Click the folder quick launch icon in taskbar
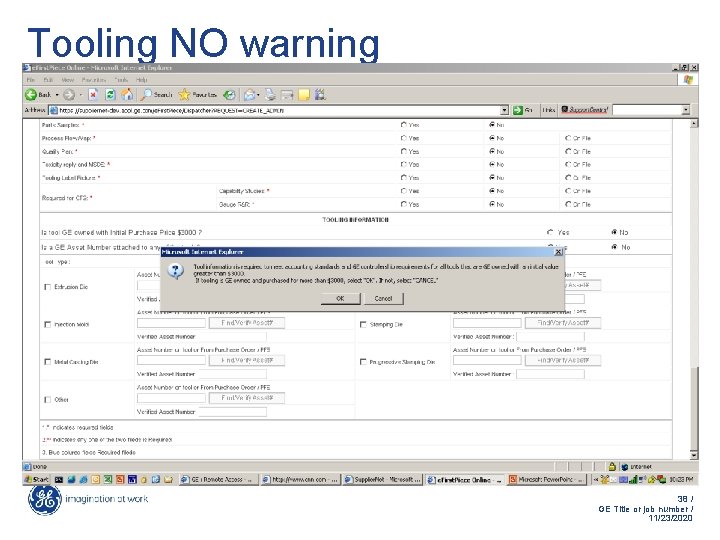 click(168, 479)
